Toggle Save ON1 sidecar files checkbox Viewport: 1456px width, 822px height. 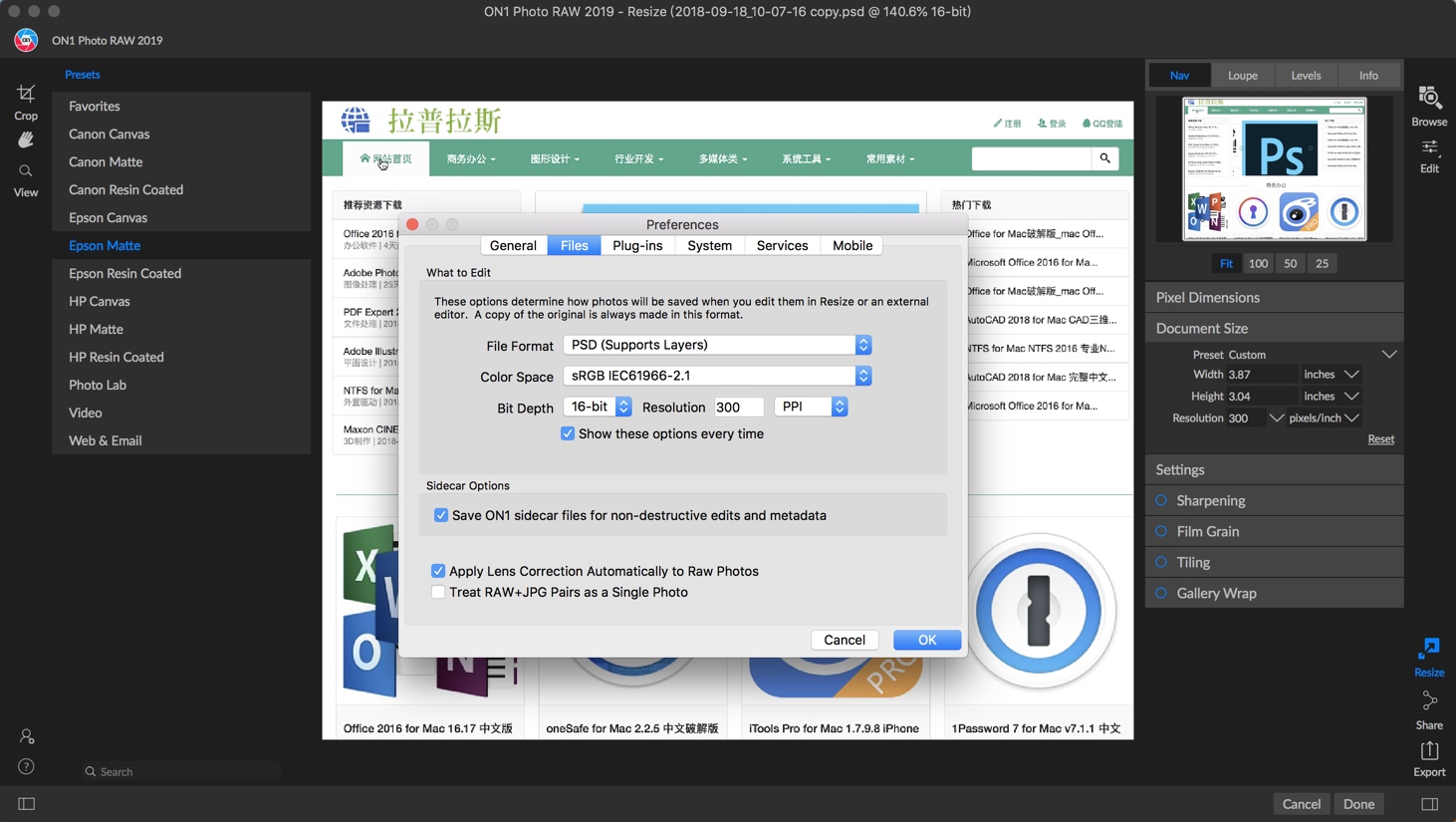click(441, 515)
